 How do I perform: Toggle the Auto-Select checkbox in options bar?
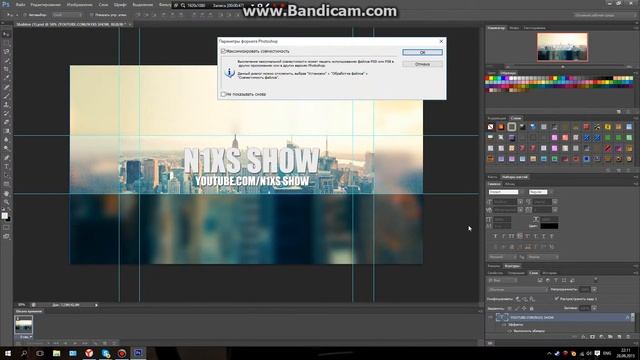(x=24, y=15)
